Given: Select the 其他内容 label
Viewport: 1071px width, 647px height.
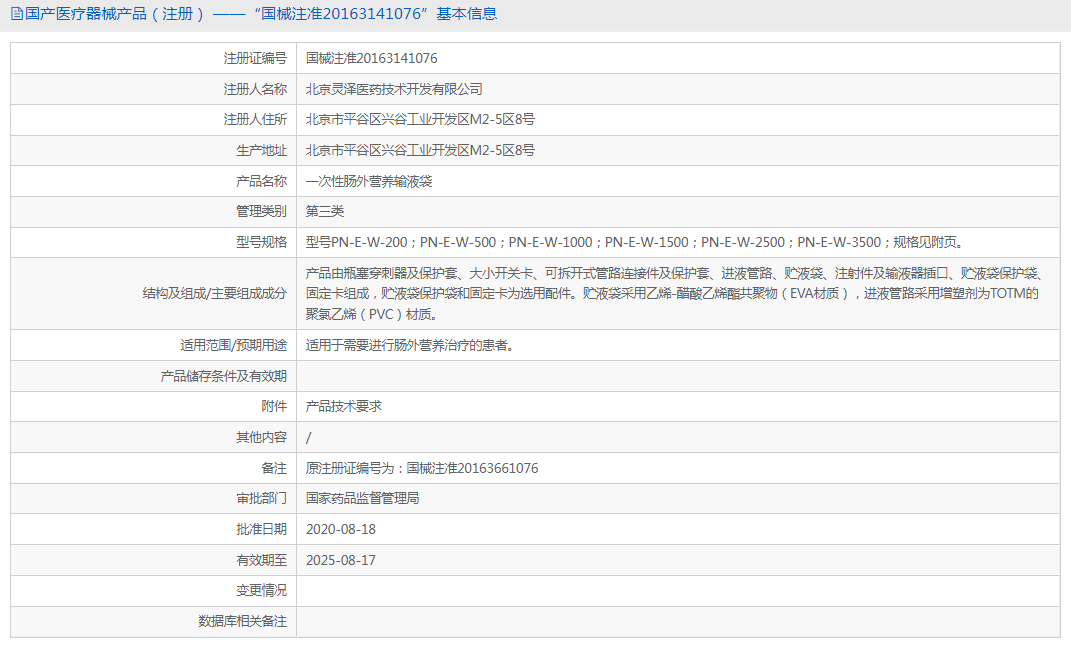Looking at the screenshot, I should click(261, 437).
